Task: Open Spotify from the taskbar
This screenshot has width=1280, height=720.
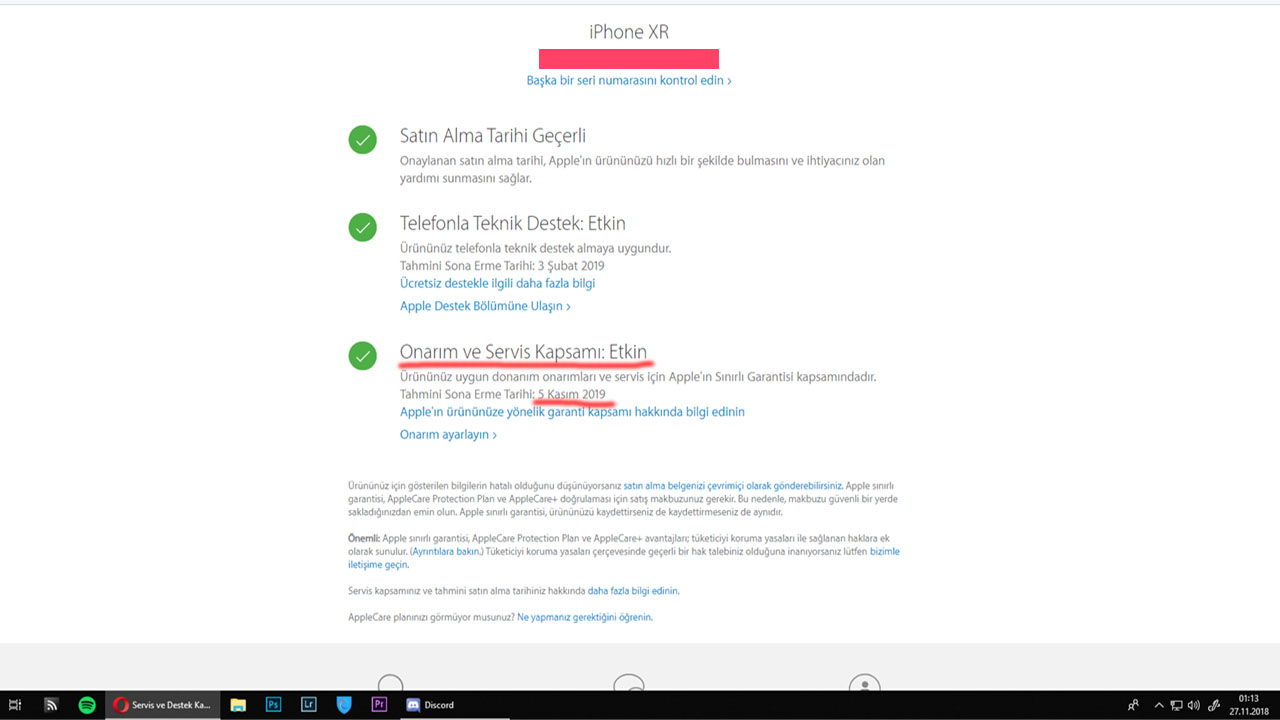Action: tap(87, 705)
